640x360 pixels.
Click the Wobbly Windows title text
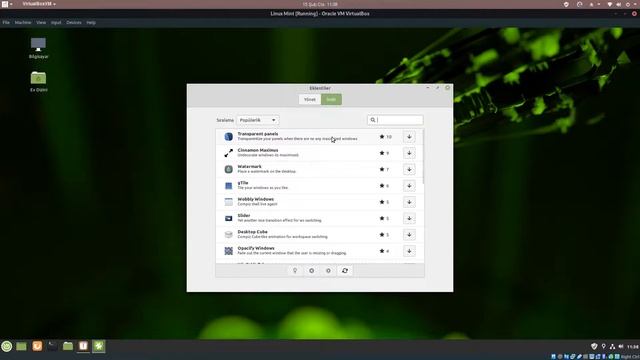point(256,199)
